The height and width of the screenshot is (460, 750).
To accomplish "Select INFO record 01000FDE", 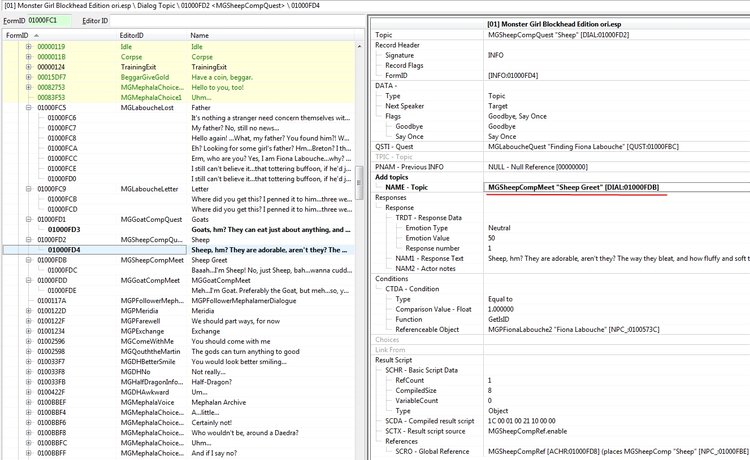I will click(x=179, y=290).
